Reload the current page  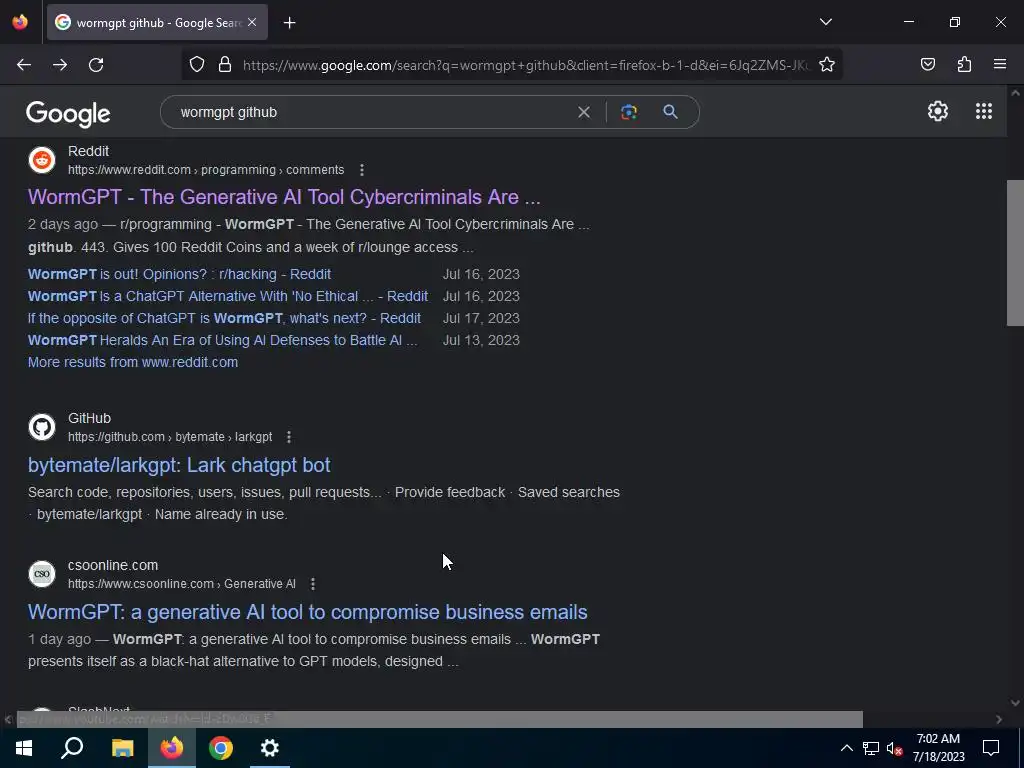coord(96,65)
